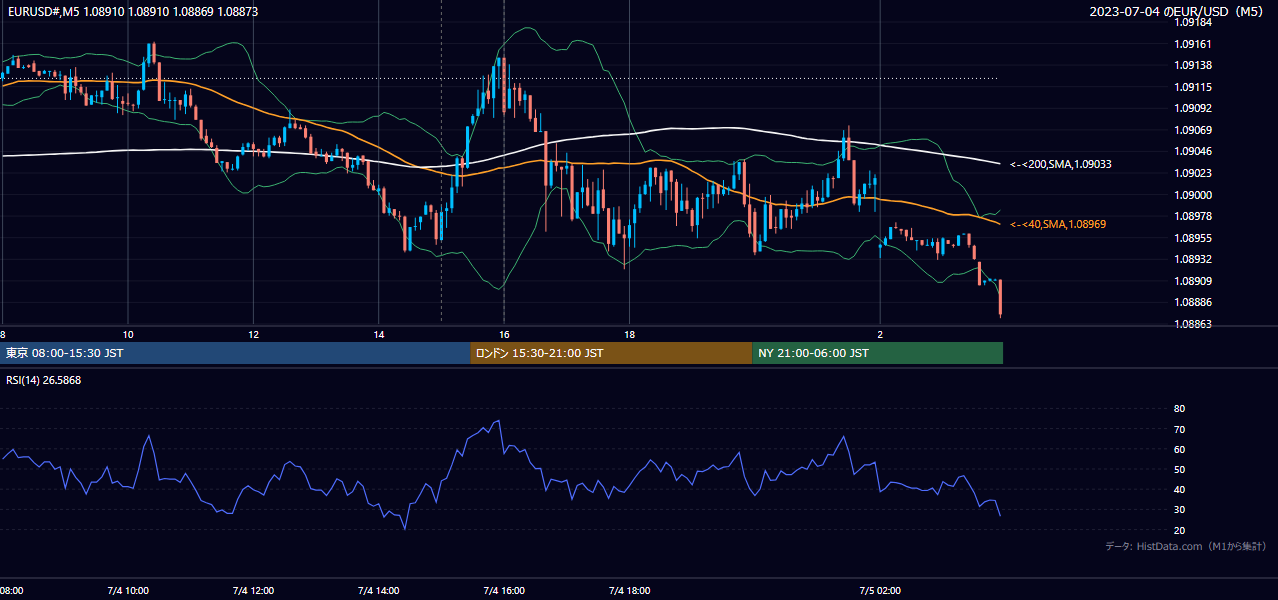
Task: Click the 7/4 10:00 time axis label
Action: pyautogui.click(x=127, y=590)
